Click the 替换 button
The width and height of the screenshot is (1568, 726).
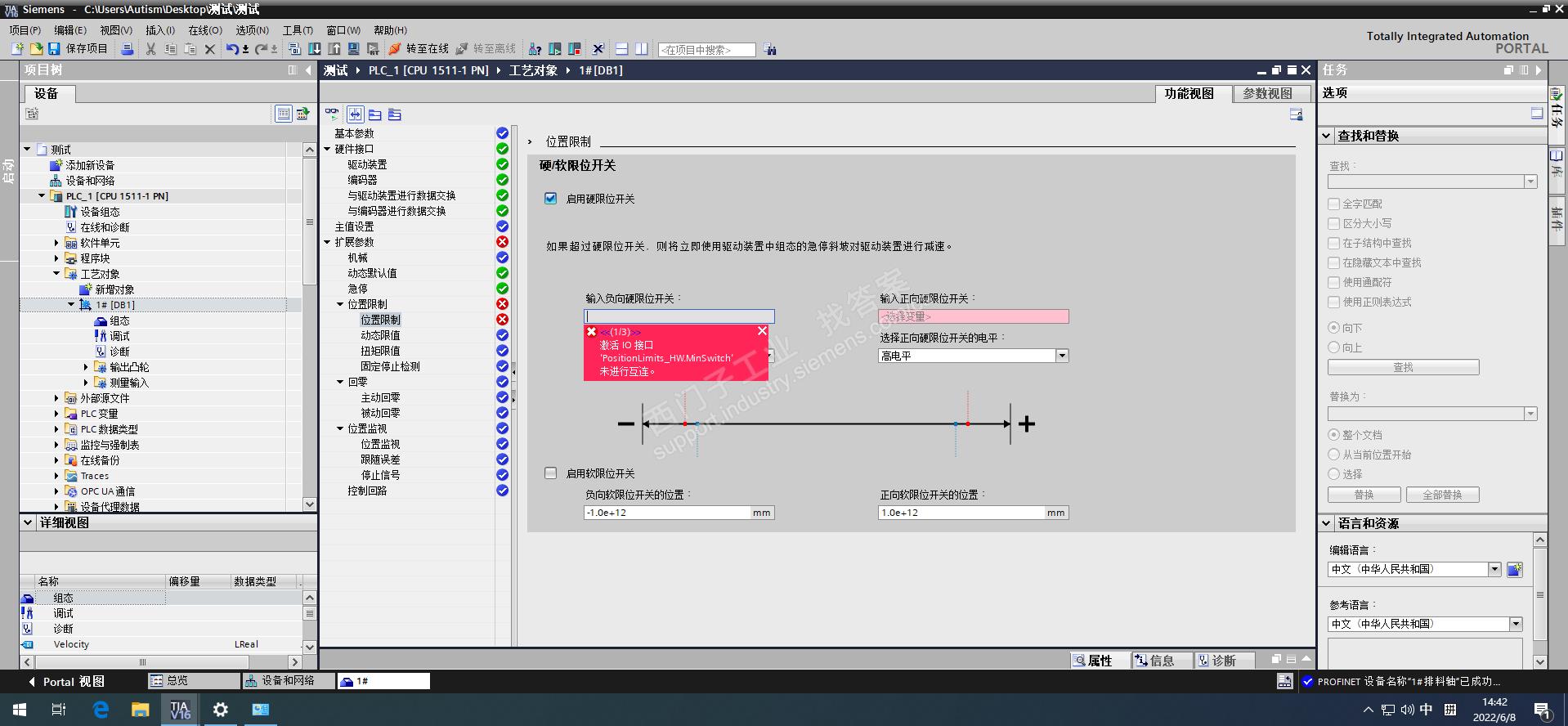[1364, 495]
